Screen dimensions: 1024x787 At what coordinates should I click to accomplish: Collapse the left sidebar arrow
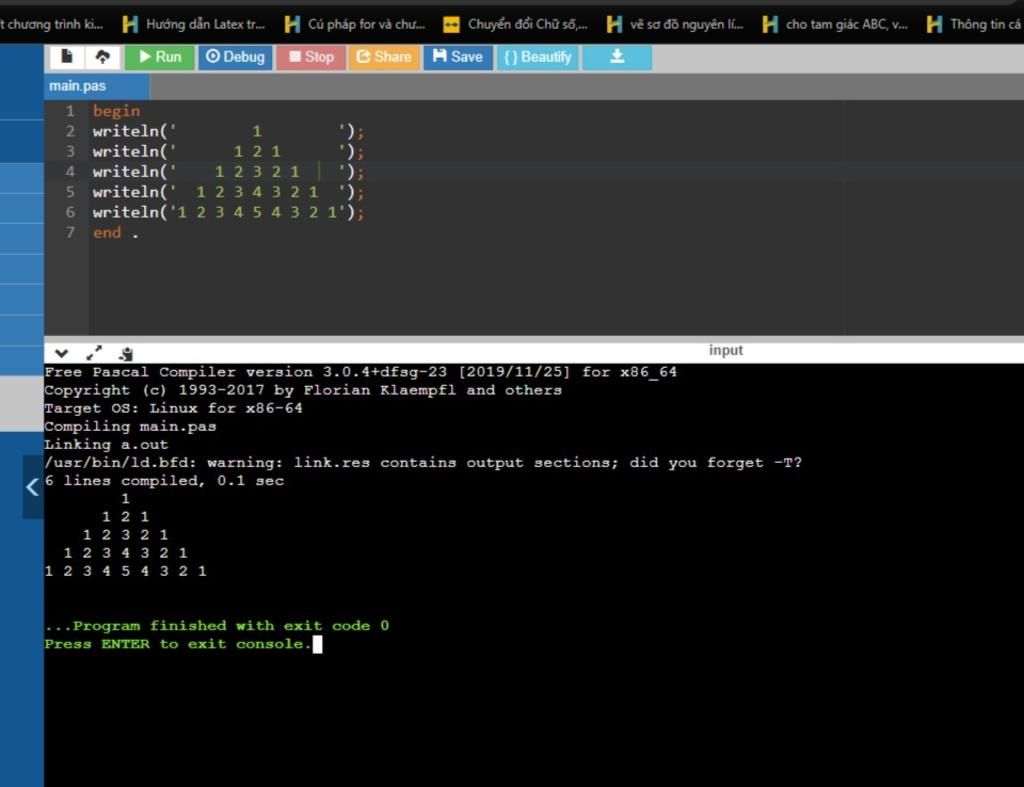pos(32,487)
